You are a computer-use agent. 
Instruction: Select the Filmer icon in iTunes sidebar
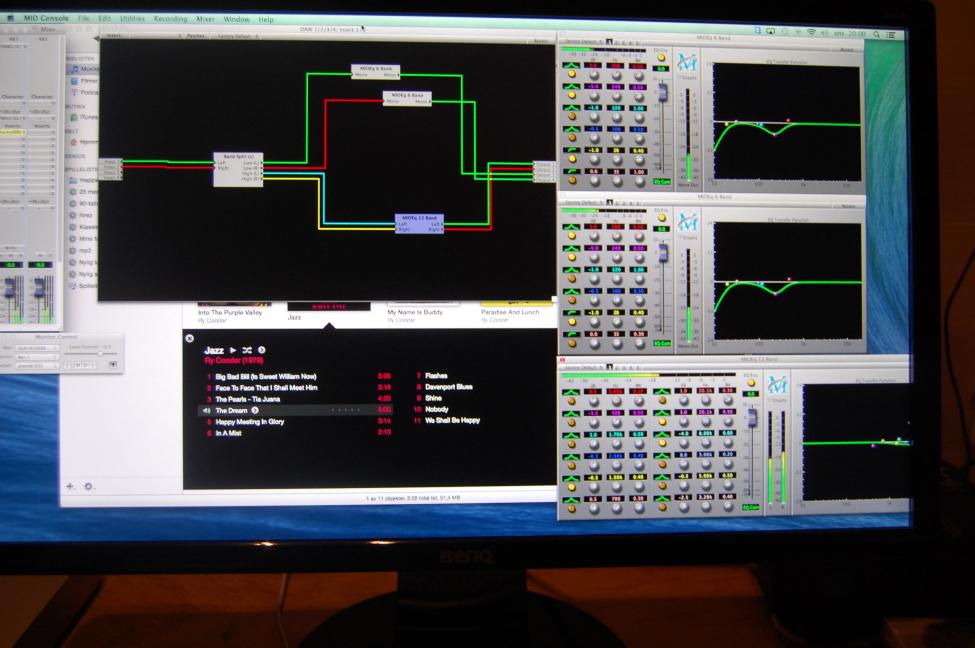pos(75,81)
